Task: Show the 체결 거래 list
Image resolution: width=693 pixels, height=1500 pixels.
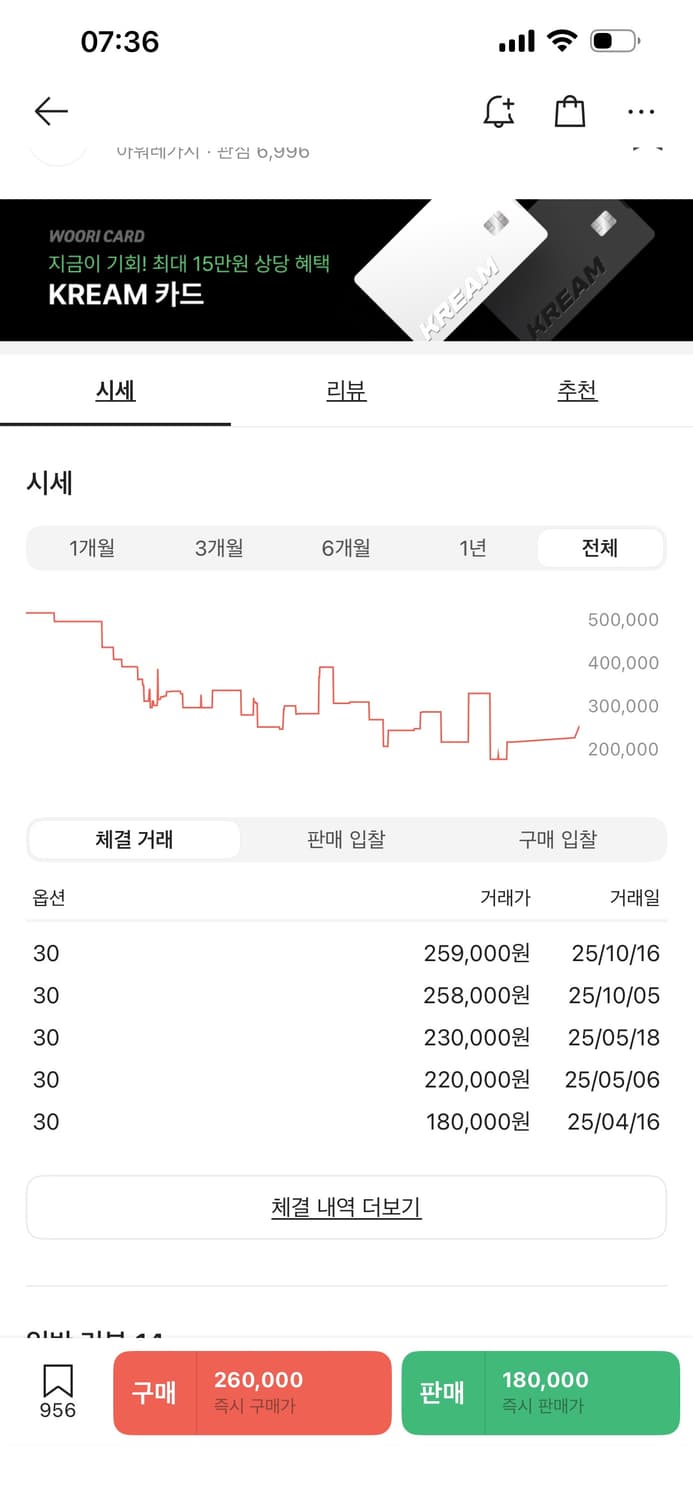Action: pos(134,840)
